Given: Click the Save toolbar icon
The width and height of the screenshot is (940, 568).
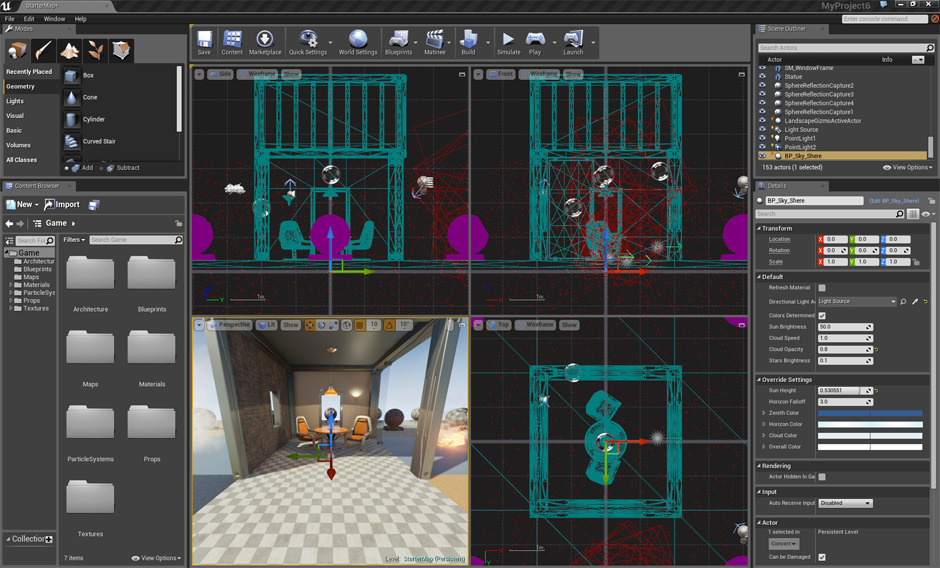Looking at the screenshot, I should pyautogui.click(x=204, y=42).
